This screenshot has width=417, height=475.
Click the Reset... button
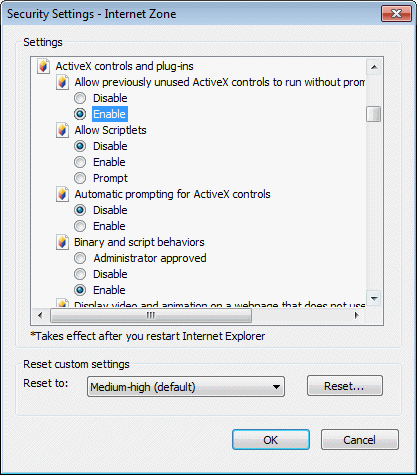(345, 386)
